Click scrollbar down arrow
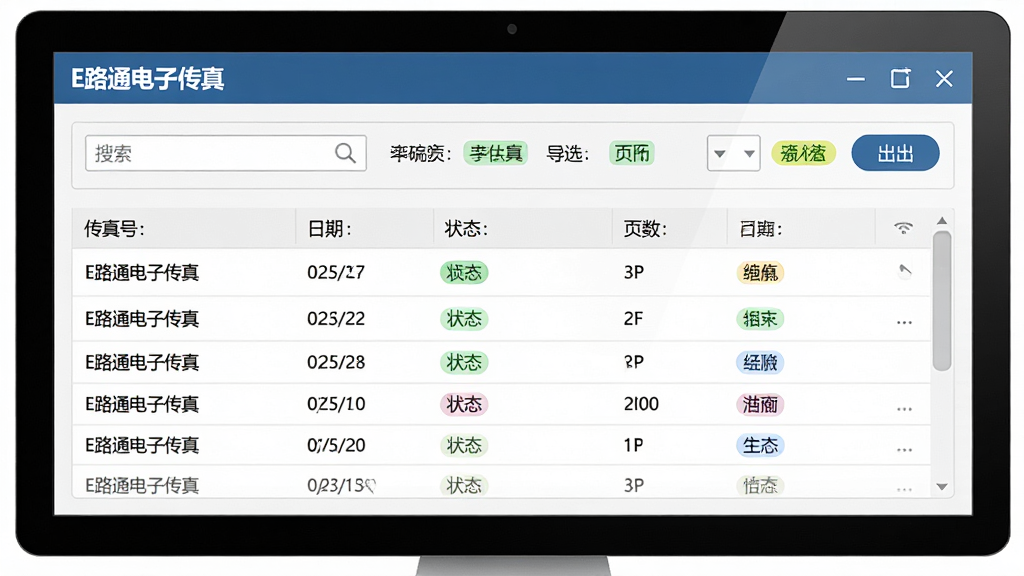1024x576 pixels. [x=942, y=487]
